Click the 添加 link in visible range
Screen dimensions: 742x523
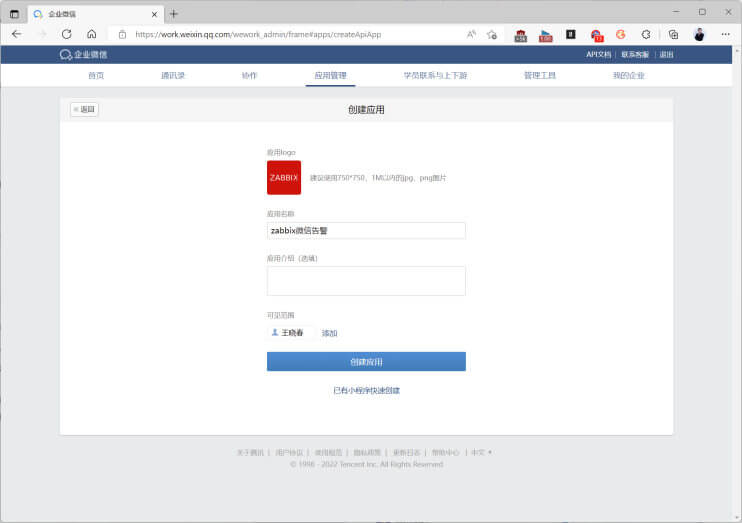pyautogui.click(x=329, y=333)
